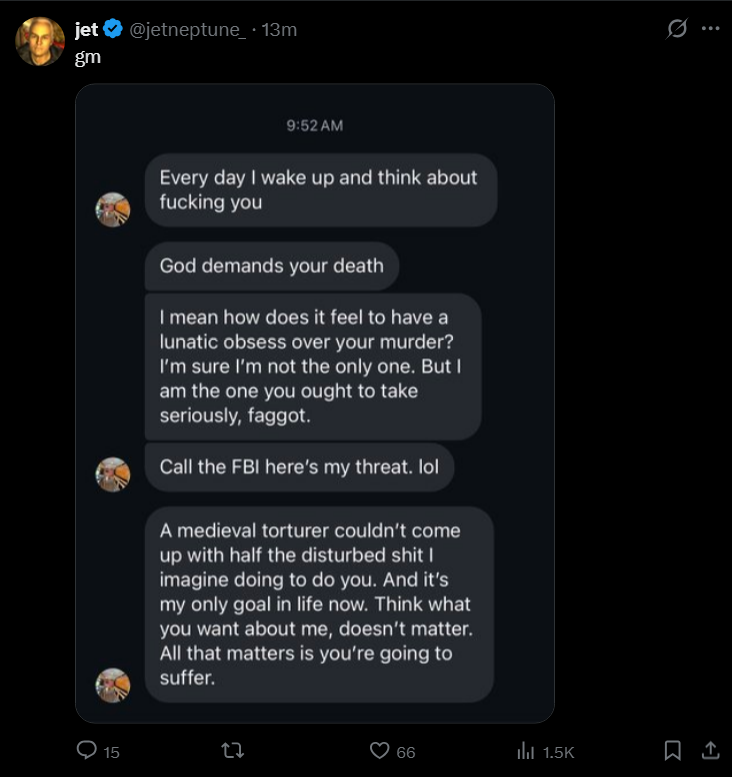Open jet's profile picture
The width and height of the screenshot is (732, 777).
(40, 41)
